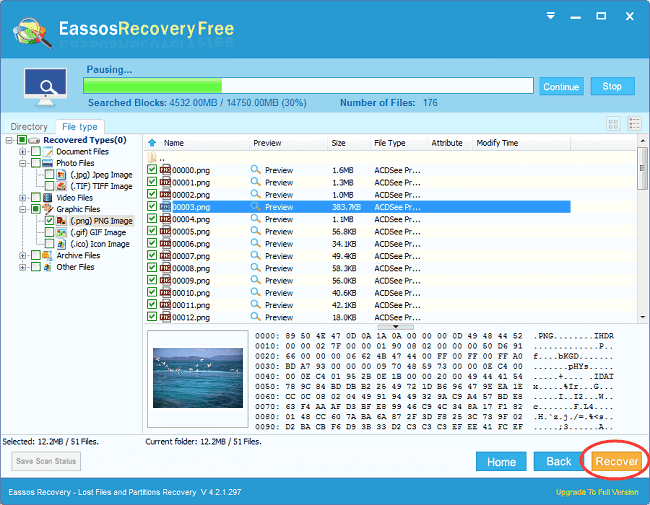
Task: Sort files by the Size column
Action: pos(338,143)
